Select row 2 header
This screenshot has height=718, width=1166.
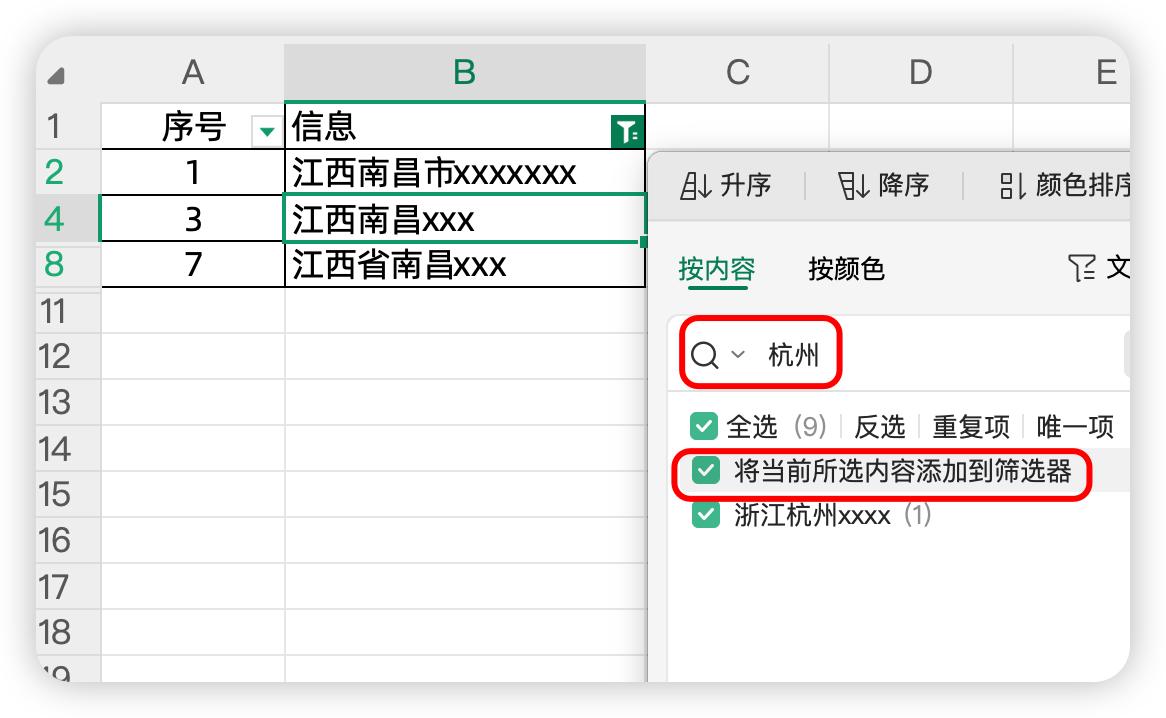coord(54,172)
